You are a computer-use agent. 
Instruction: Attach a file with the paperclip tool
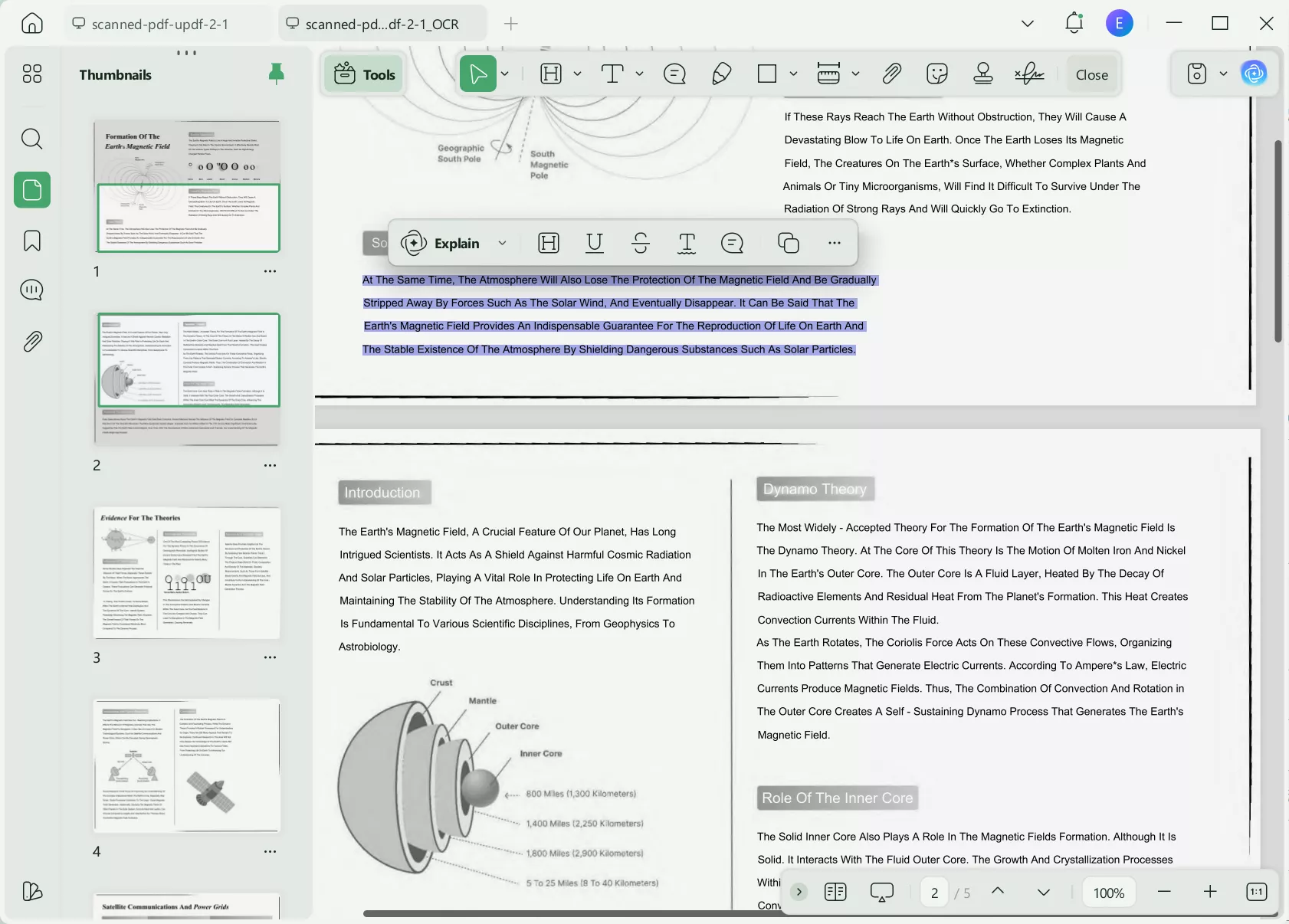click(x=891, y=74)
